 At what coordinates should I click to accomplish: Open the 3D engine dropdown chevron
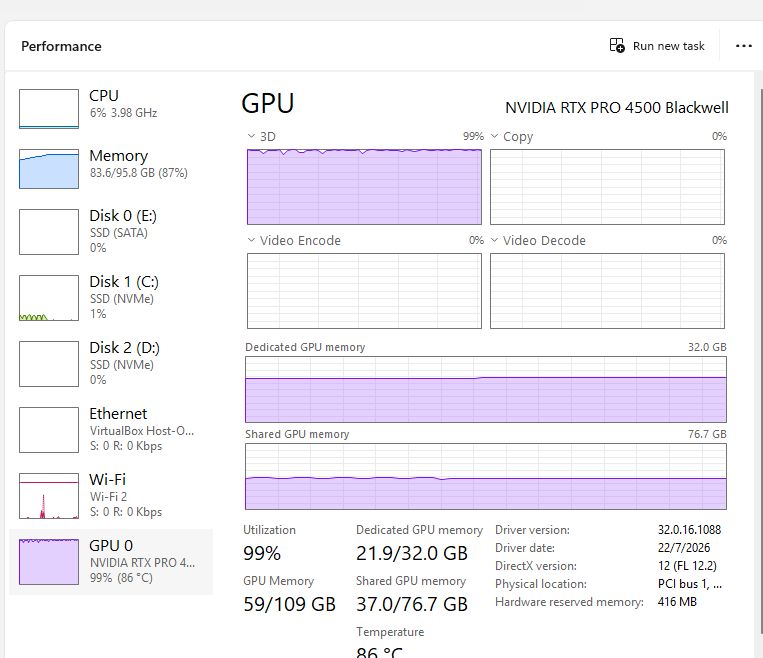(252, 136)
